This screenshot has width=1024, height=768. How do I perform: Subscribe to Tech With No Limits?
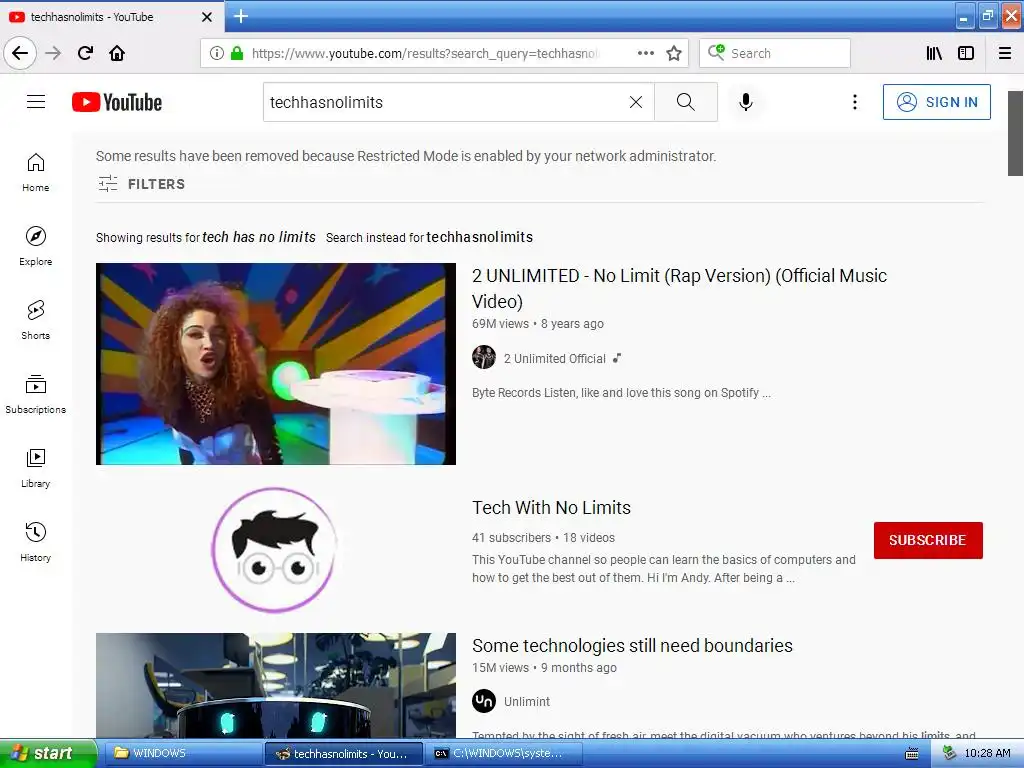point(928,540)
